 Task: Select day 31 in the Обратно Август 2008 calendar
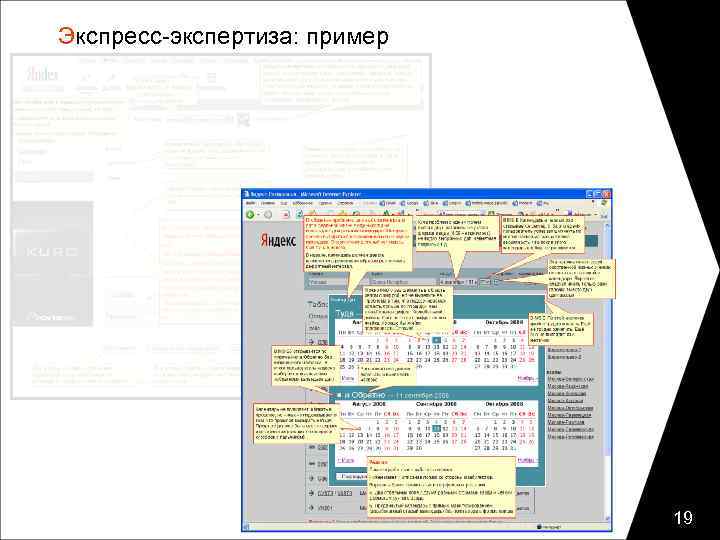coord(396,448)
